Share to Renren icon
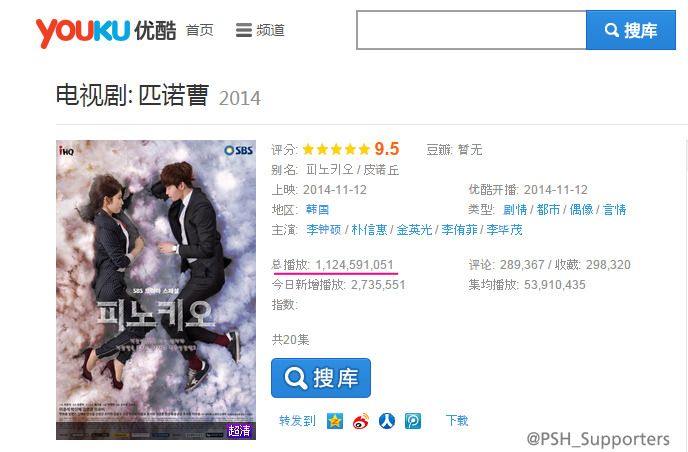 pyautogui.click(x=387, y=421)
